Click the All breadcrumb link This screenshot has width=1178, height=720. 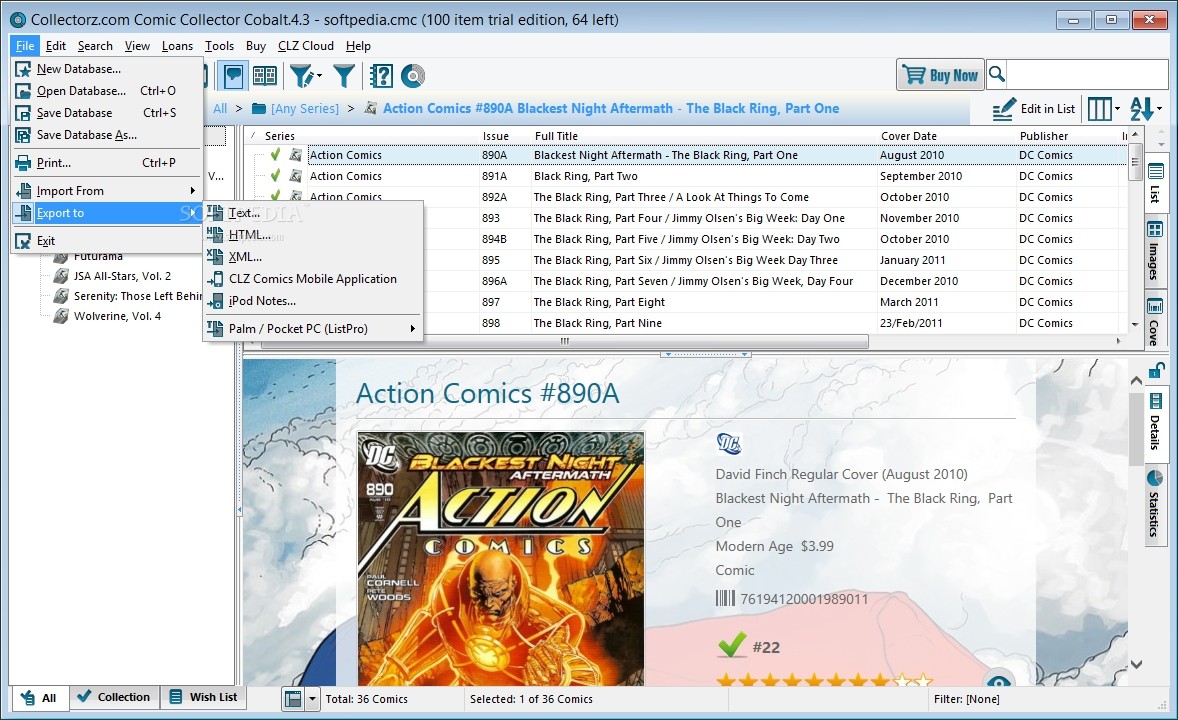click(220, 108)
